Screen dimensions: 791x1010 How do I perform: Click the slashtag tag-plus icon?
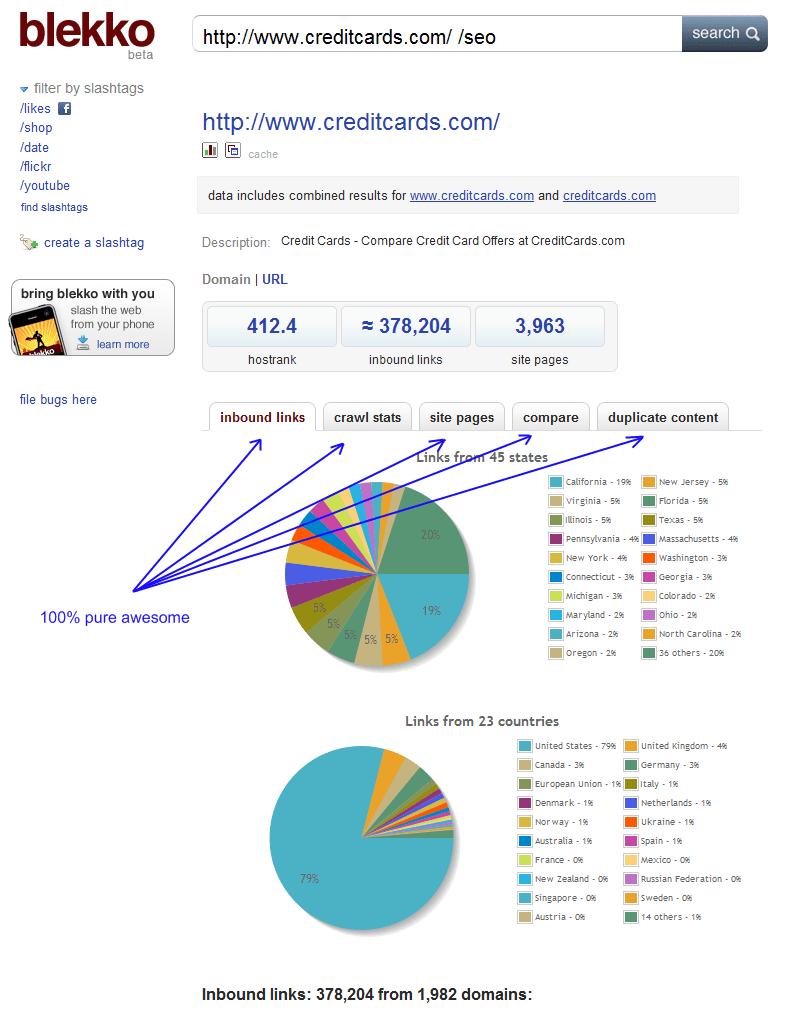[x=29, y=243]
